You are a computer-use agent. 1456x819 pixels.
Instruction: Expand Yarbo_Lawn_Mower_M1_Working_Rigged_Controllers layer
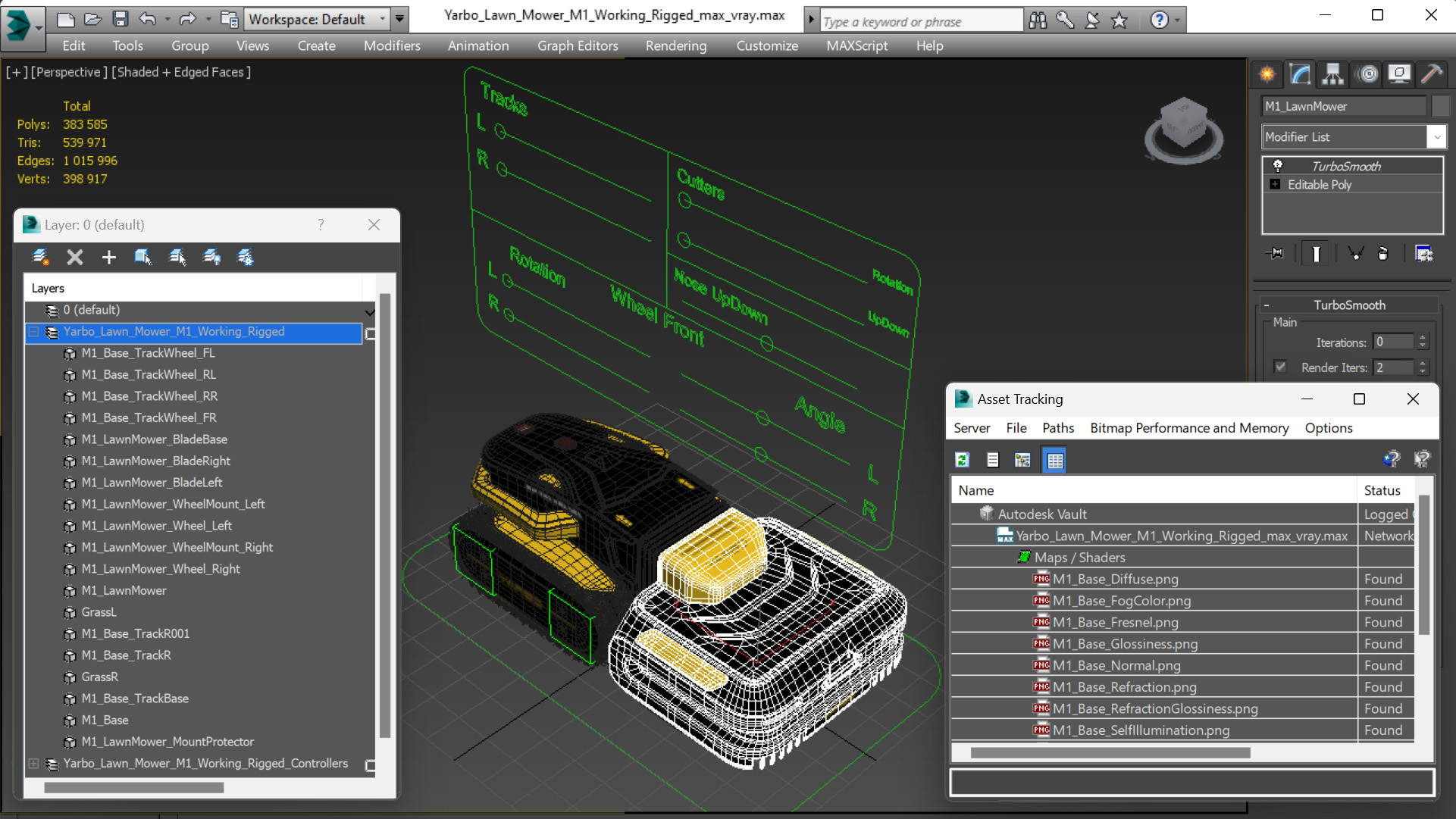point(34,763)
